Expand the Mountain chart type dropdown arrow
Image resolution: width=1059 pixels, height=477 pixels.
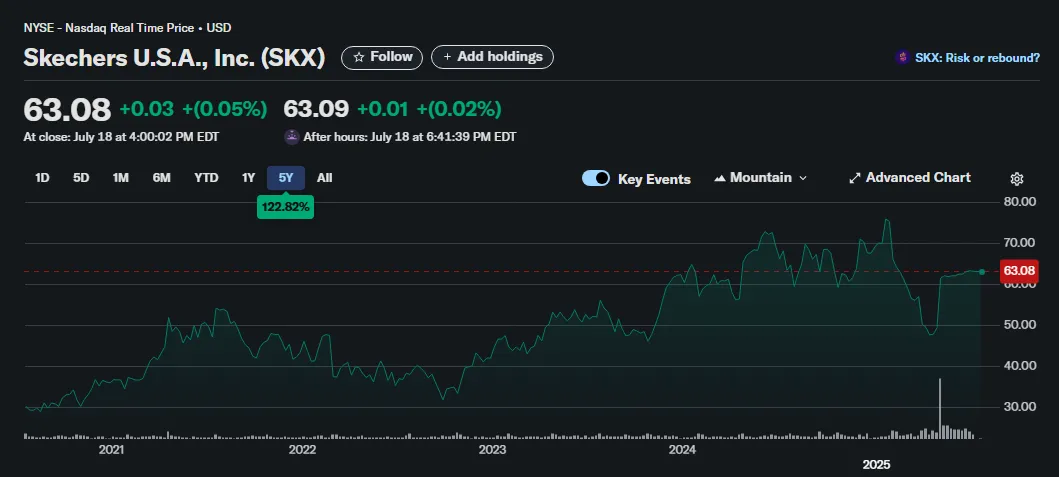tap(803, 178)
